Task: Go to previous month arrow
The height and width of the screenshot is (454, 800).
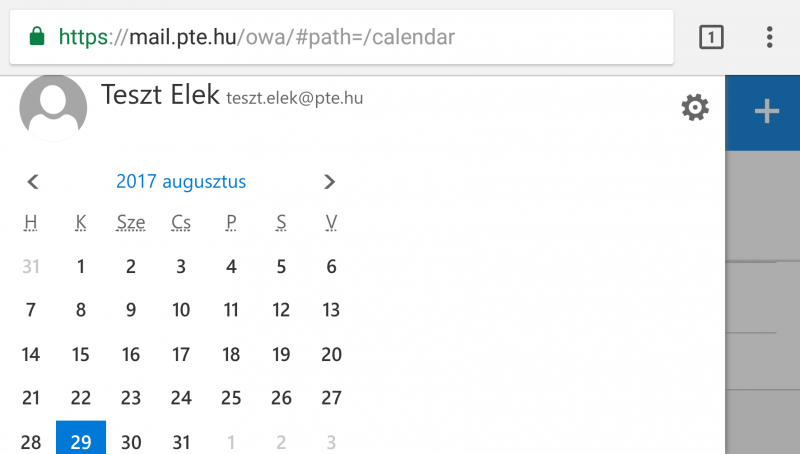Action: point(33,182)
